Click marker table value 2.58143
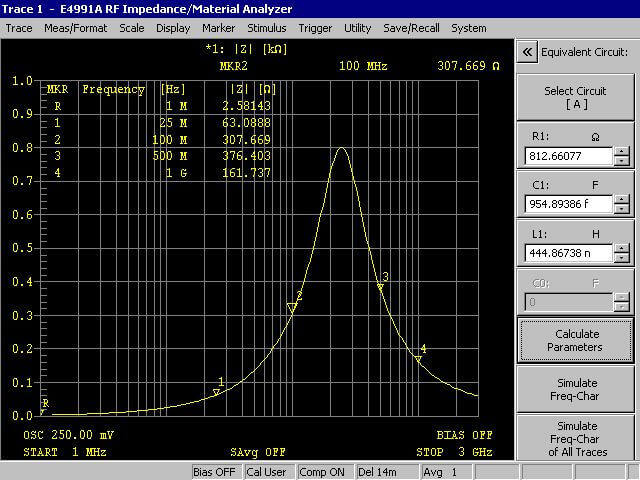This screenshot has height=480, width=640. click(x=247, y=106)
